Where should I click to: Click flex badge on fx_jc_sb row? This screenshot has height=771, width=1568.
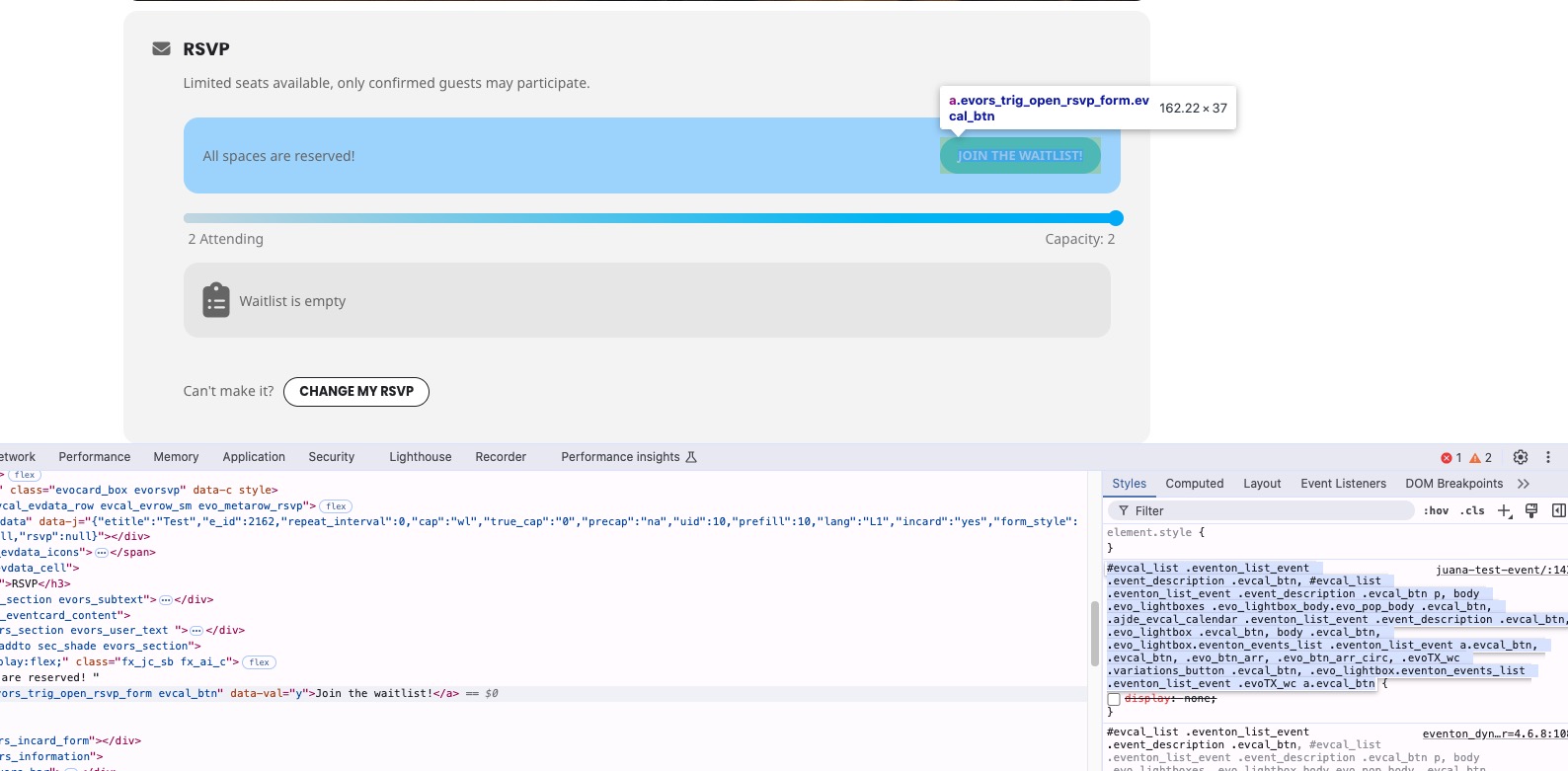pyautogui.click(x=260, y=662)
